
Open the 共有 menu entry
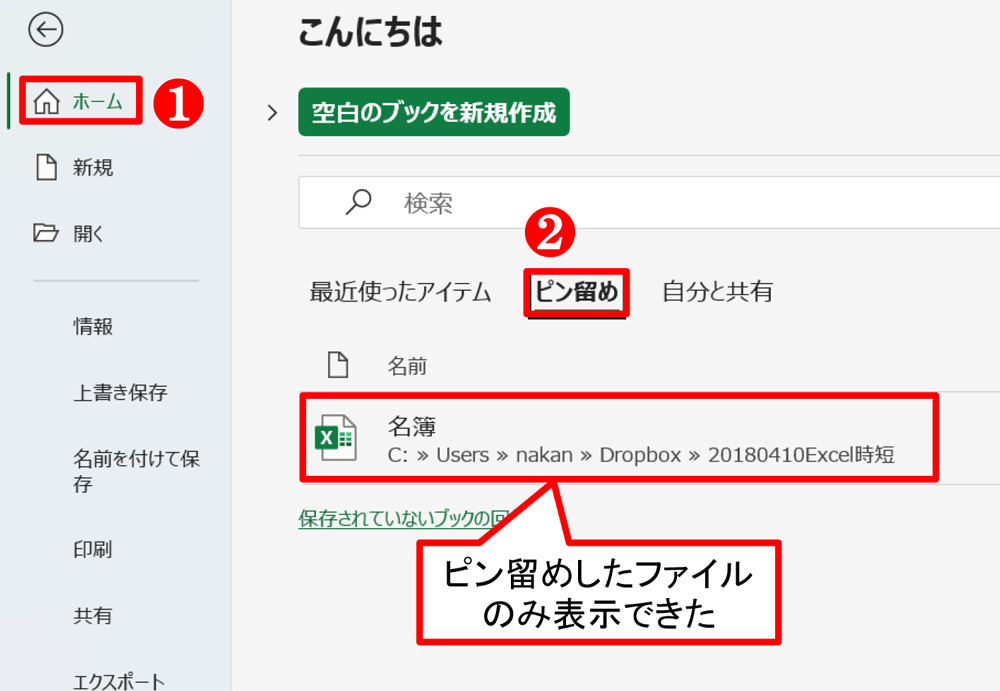tap(92, 615)
